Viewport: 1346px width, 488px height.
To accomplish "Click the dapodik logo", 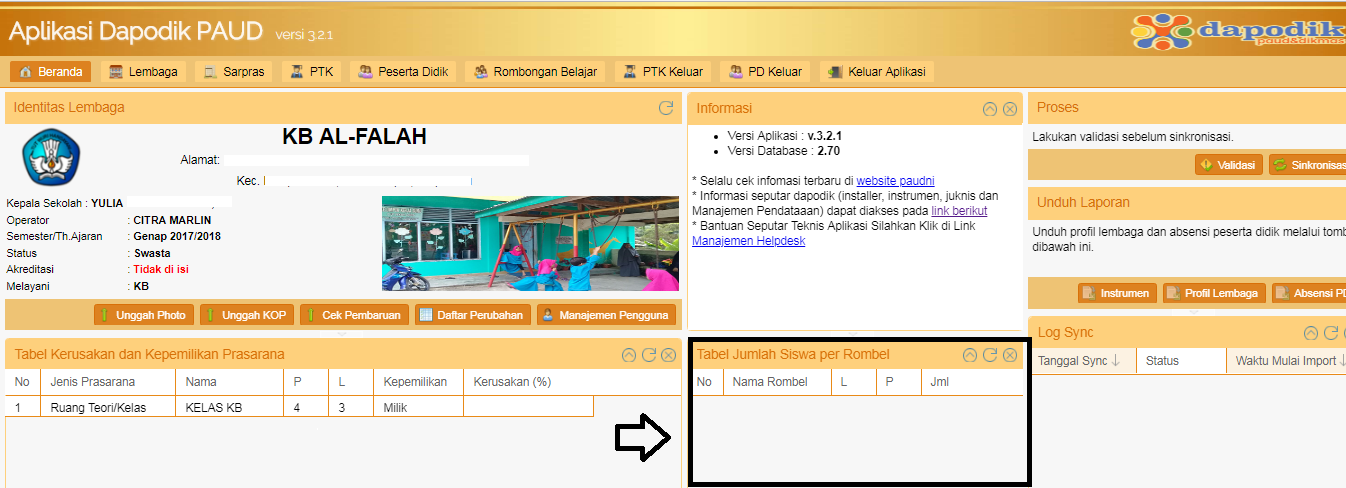I will 1238,31.
